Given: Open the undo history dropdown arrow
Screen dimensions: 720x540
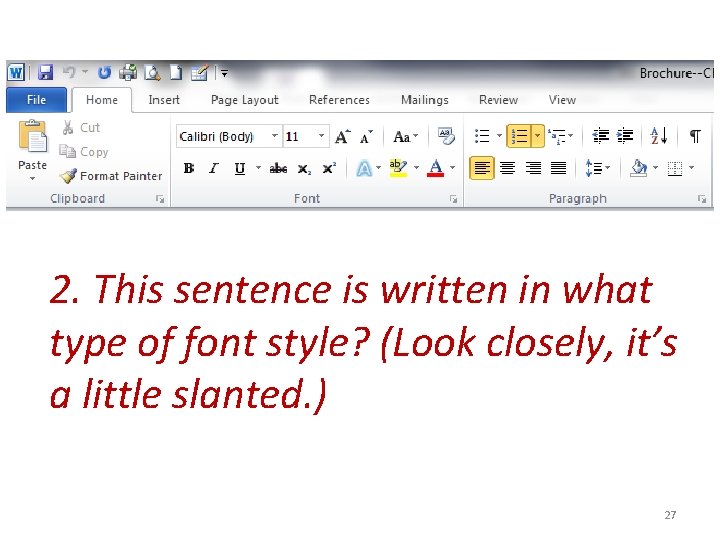Looking at the screenshot, I should 84,72.
